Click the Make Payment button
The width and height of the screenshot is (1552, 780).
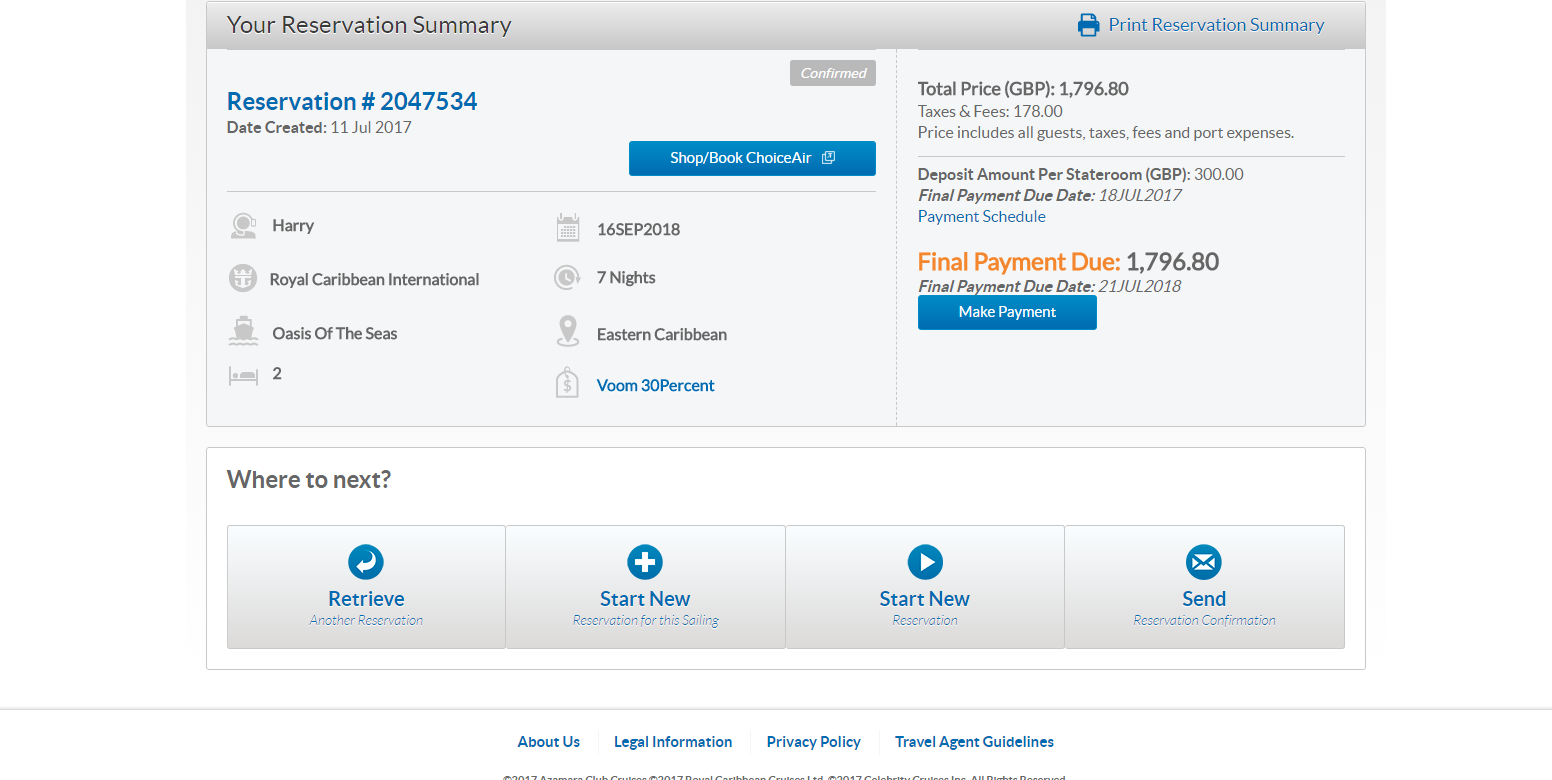1007,312
